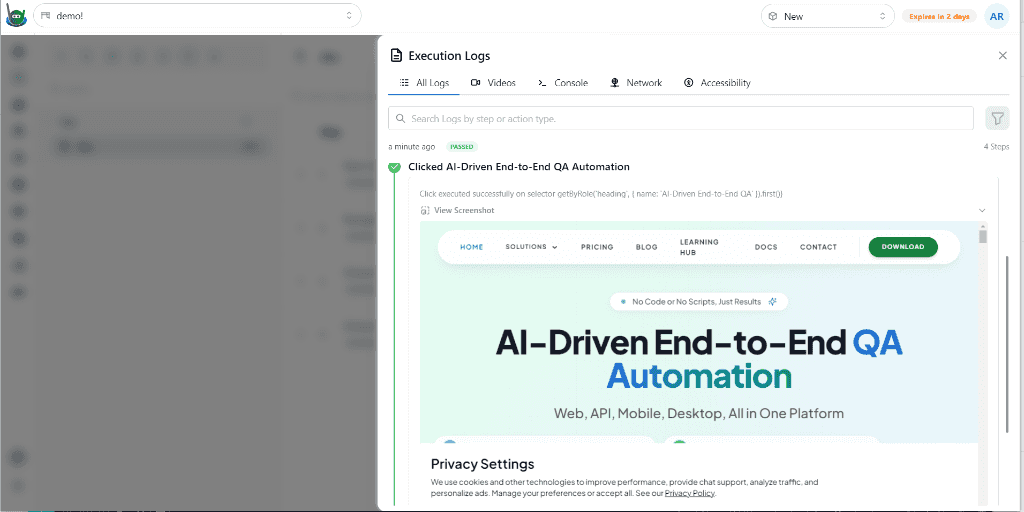Open the log filter funnel button
1024x512 pixels.
[x=997, y=118]
